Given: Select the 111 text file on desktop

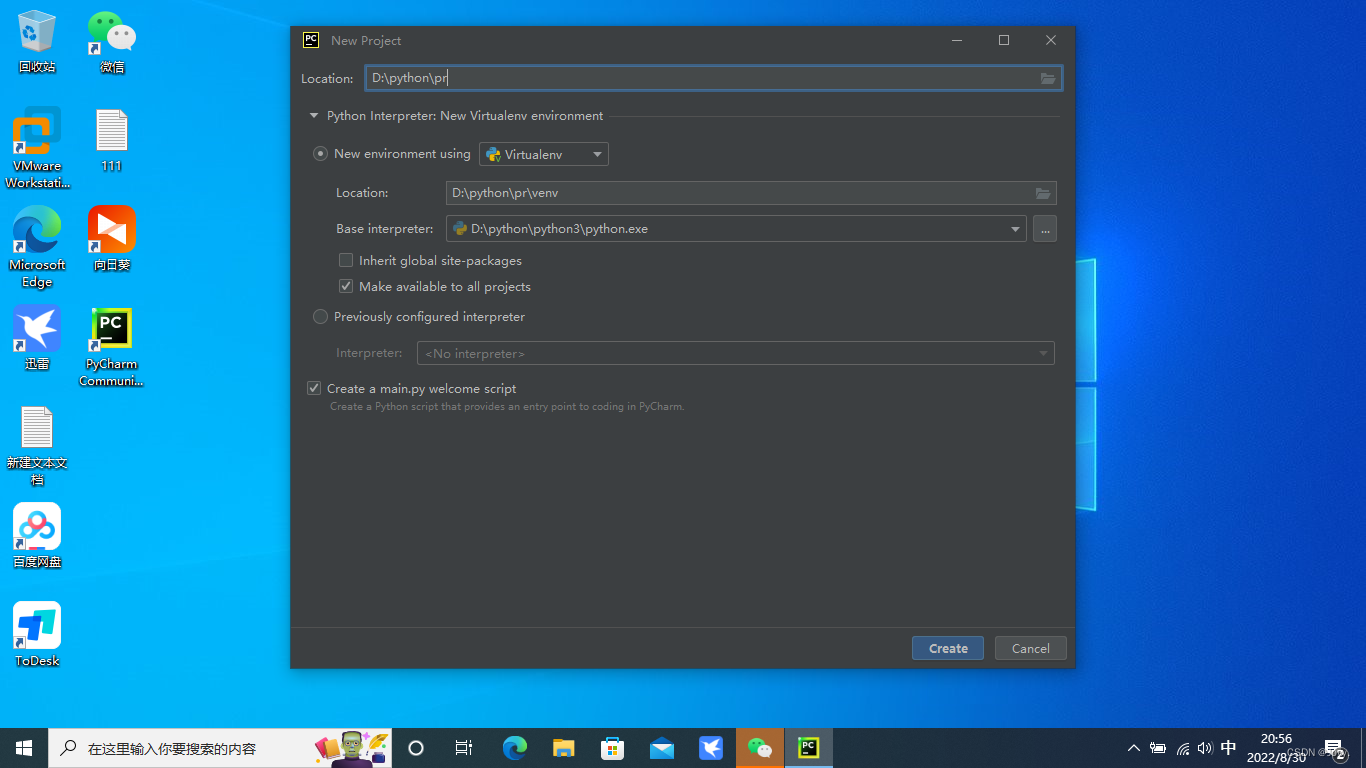Looking at the screenshot, I should click(x=112, y=140).
